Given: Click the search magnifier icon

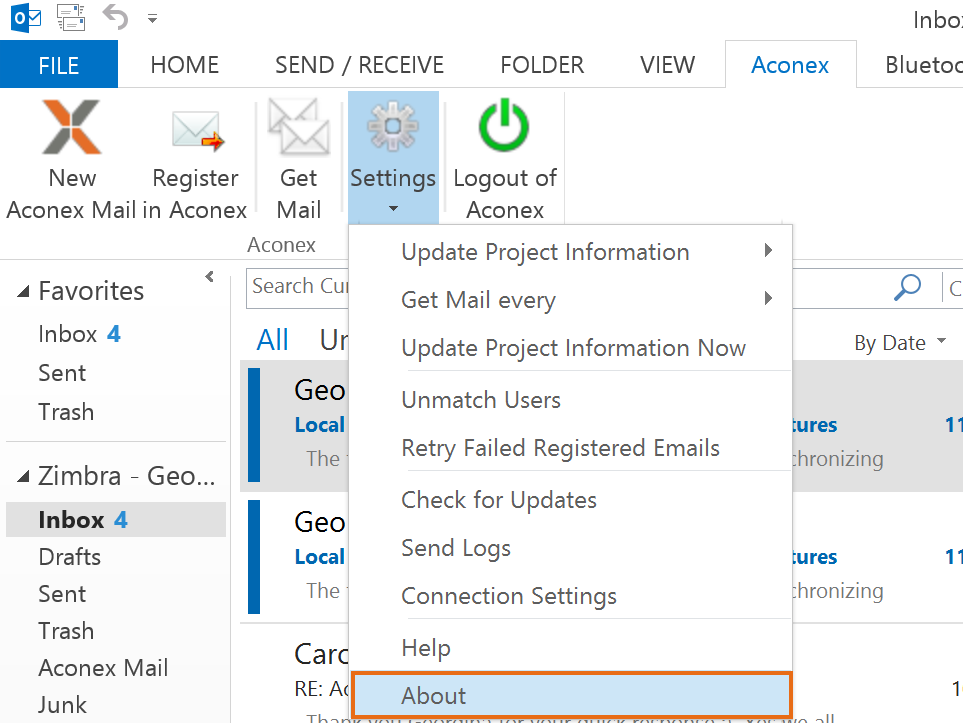Looking at the screenshot, I should [x=907, y=287].
